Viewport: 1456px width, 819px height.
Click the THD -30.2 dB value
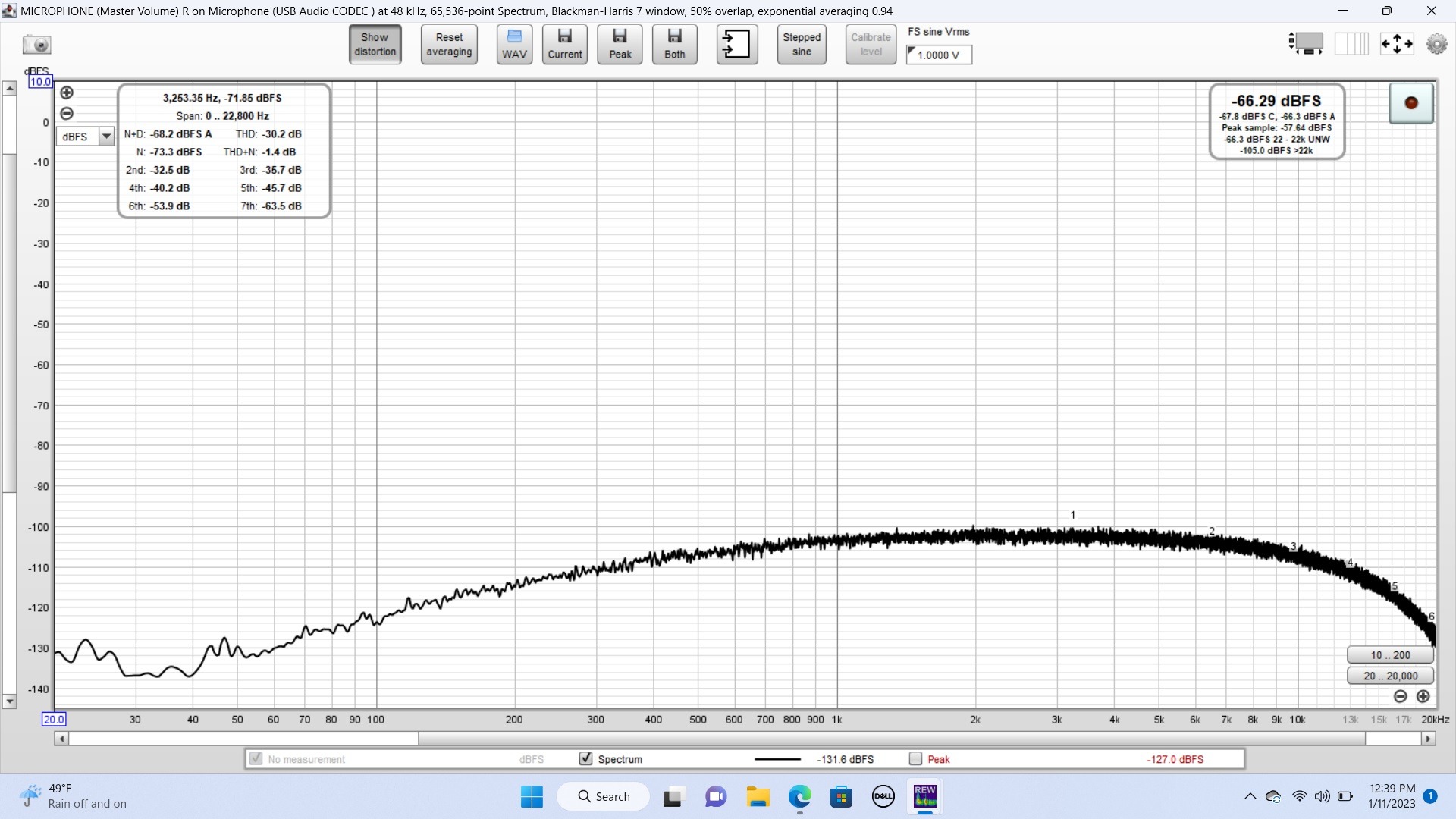click(281, 133)
